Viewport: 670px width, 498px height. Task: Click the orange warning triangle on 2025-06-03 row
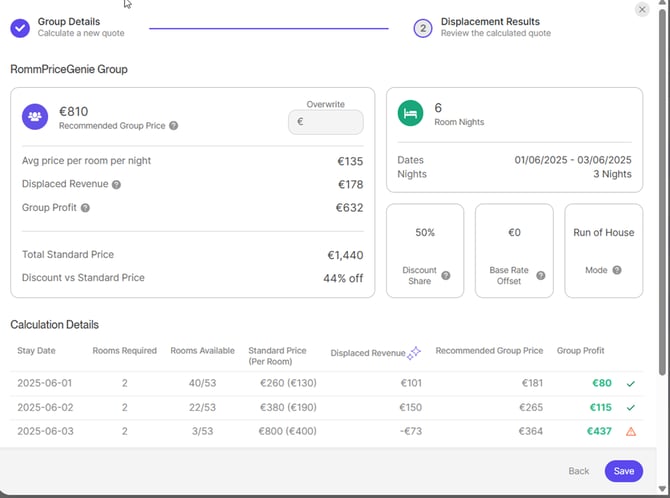630,431
